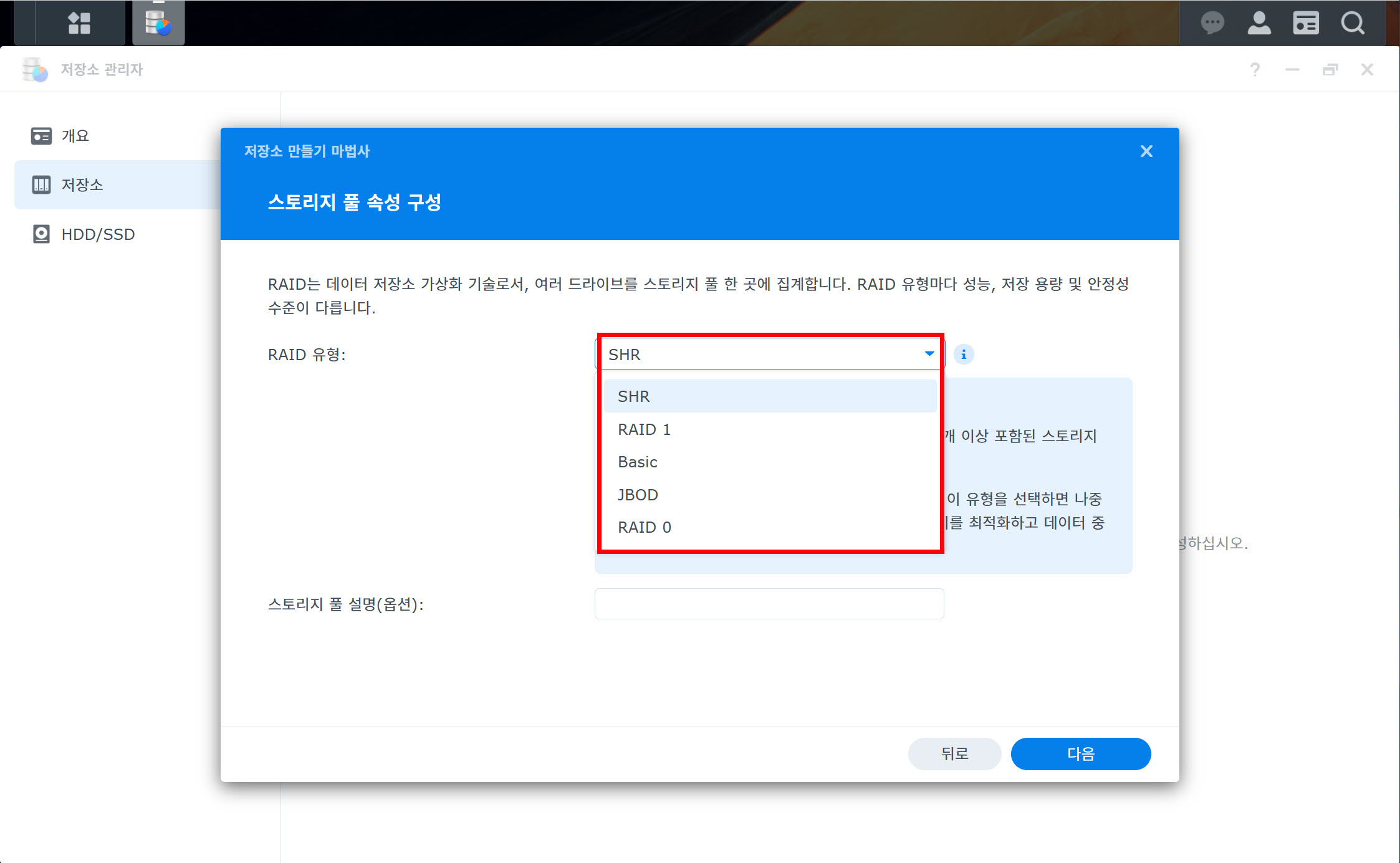
Task: Choose RAID 1 from the list
Action: tap(644, 429)
